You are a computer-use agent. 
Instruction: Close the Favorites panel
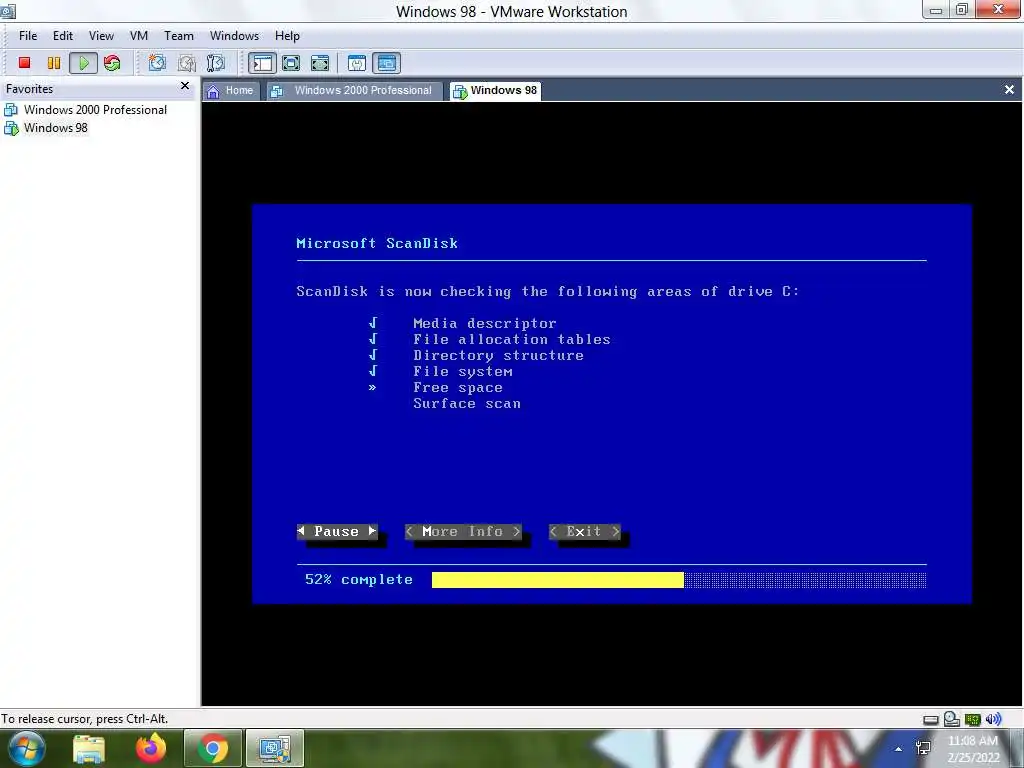(185, 86)
